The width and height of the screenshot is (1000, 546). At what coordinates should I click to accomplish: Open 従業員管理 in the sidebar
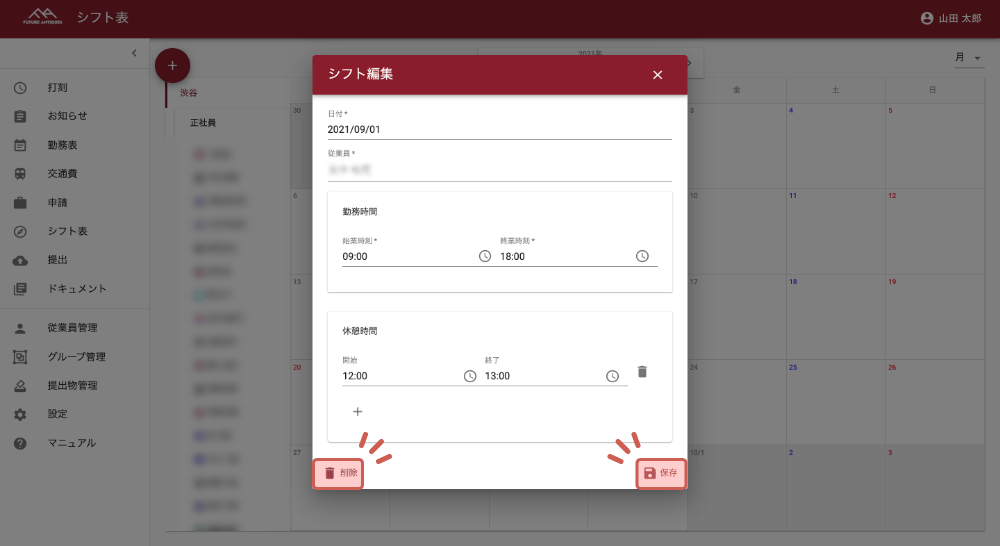pos(72,328)
